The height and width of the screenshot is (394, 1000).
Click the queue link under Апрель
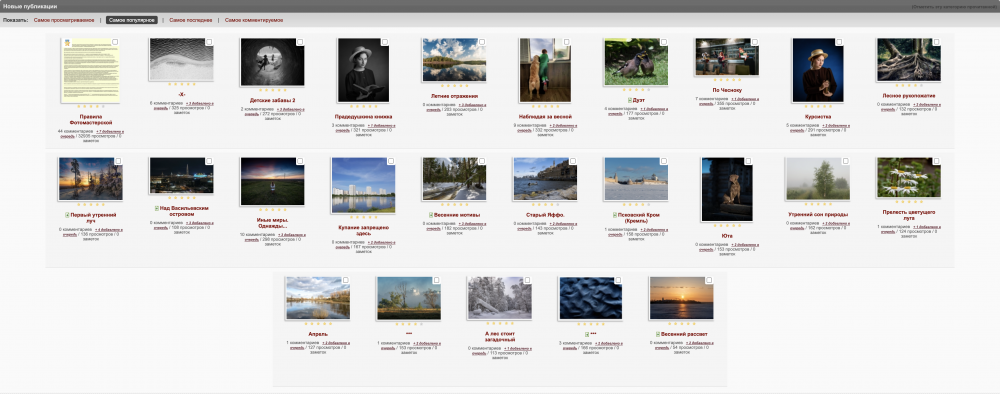click(x=319, y=345)
